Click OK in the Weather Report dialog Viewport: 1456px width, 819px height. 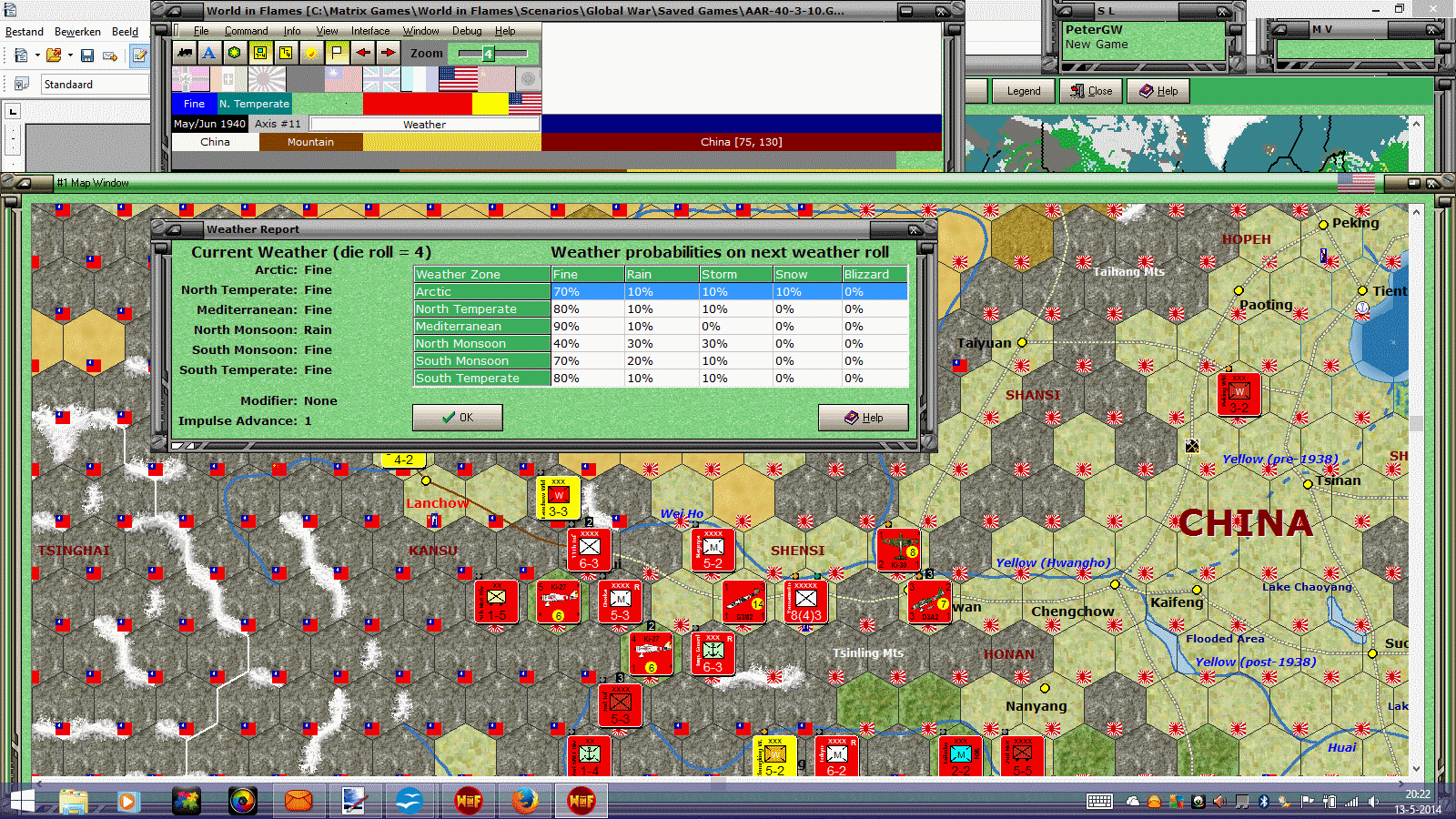tap(458, 418)
